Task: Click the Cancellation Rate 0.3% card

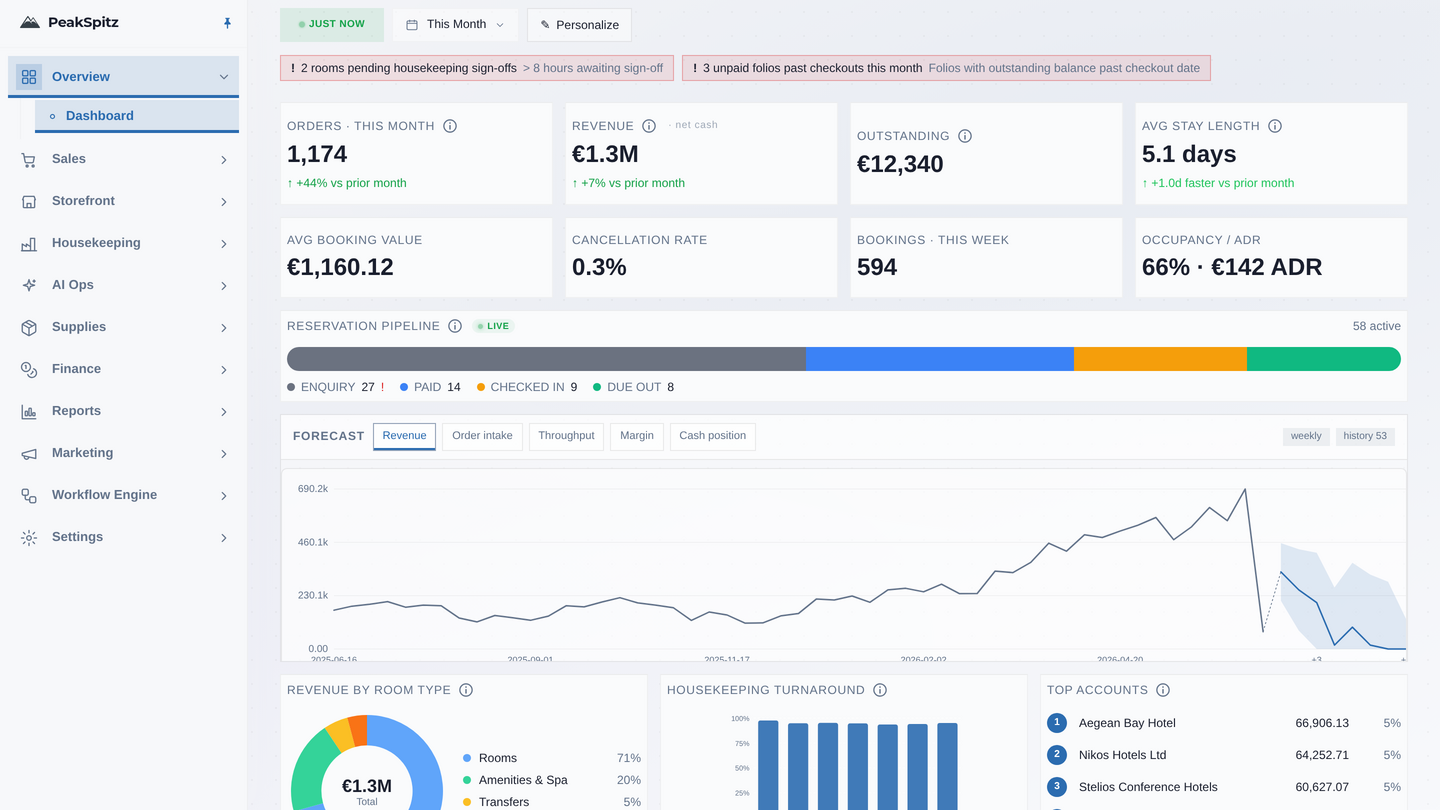Action: [x=701, y=258]
